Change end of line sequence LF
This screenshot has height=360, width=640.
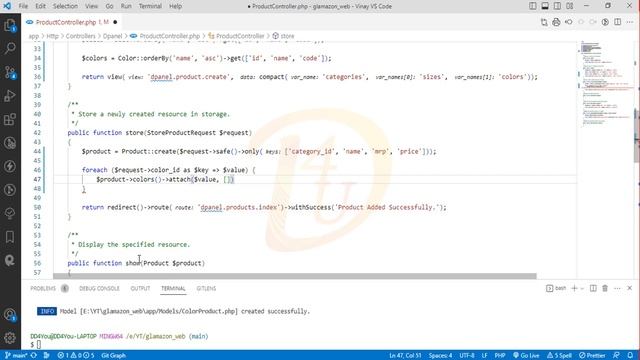(x=484, y=355)
